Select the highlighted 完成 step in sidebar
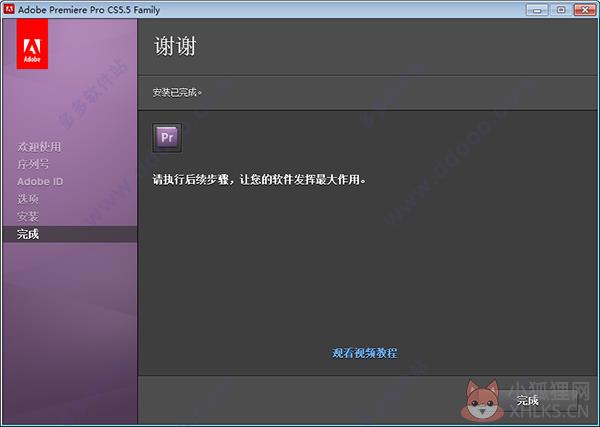Viewport: 600px width, 427px height. coord(70,234)
